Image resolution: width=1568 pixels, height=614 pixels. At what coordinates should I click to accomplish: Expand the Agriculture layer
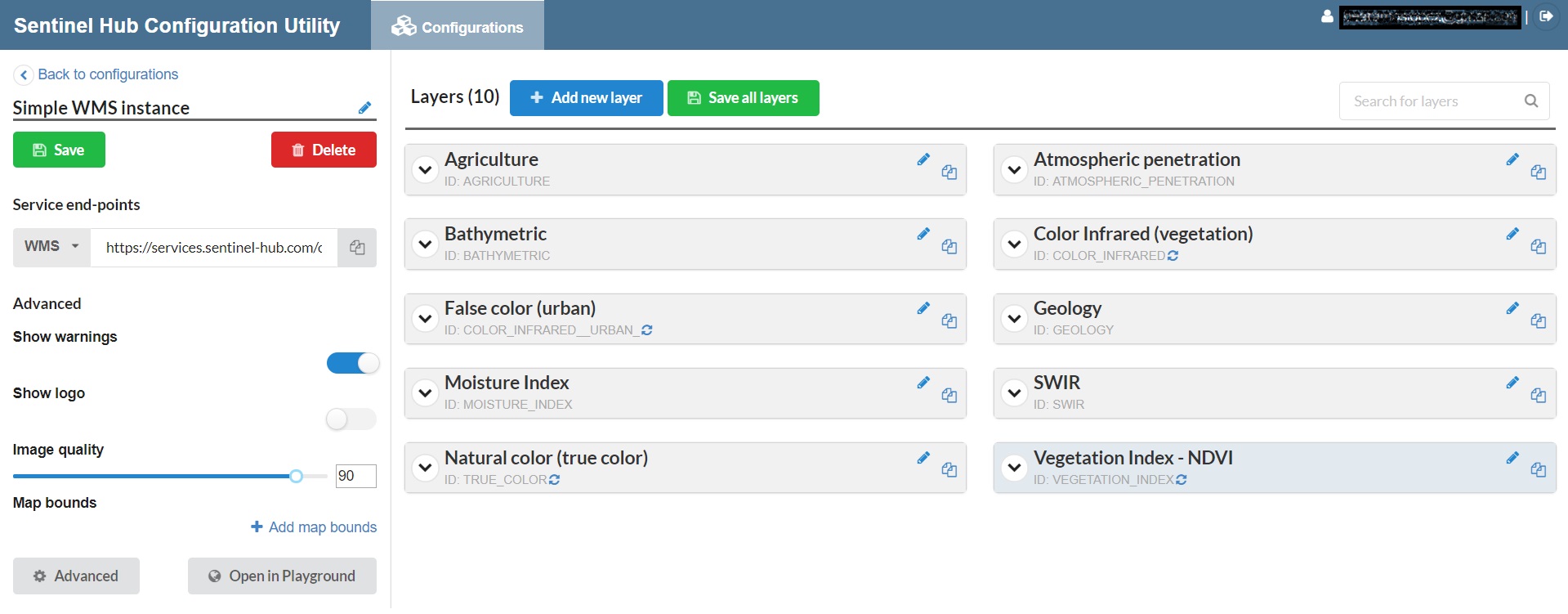[425, 170]
